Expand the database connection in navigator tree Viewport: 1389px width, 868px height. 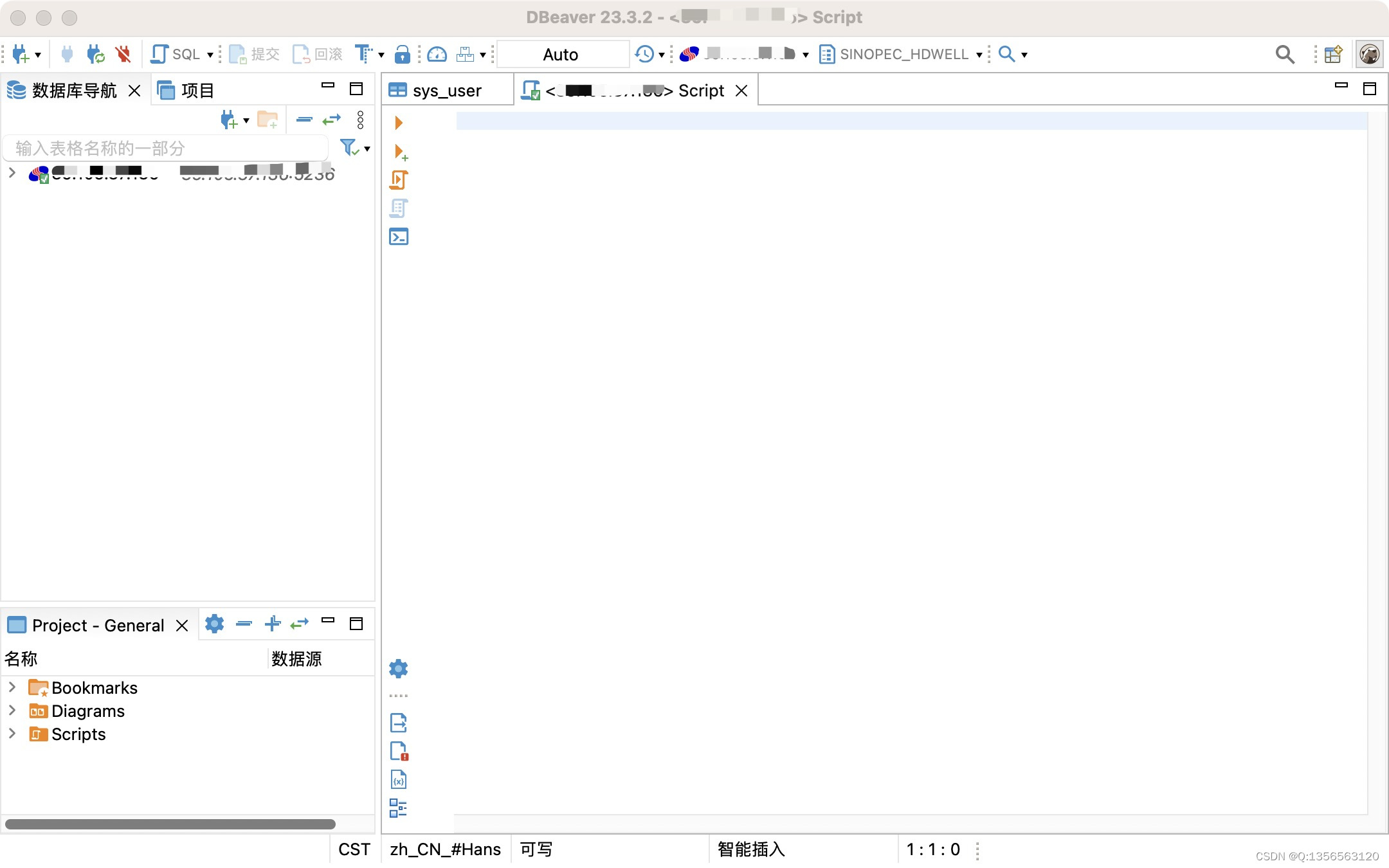(12, 172)
